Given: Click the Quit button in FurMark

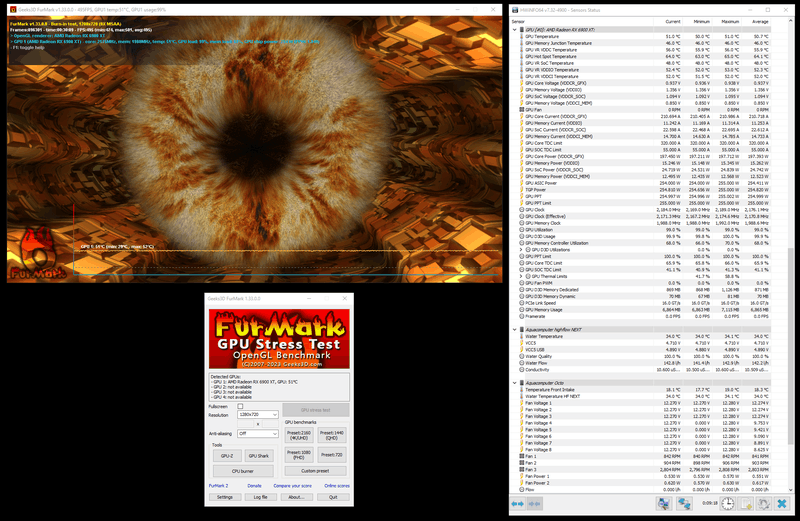Looking at the screenshot, I should pos(333,497).
